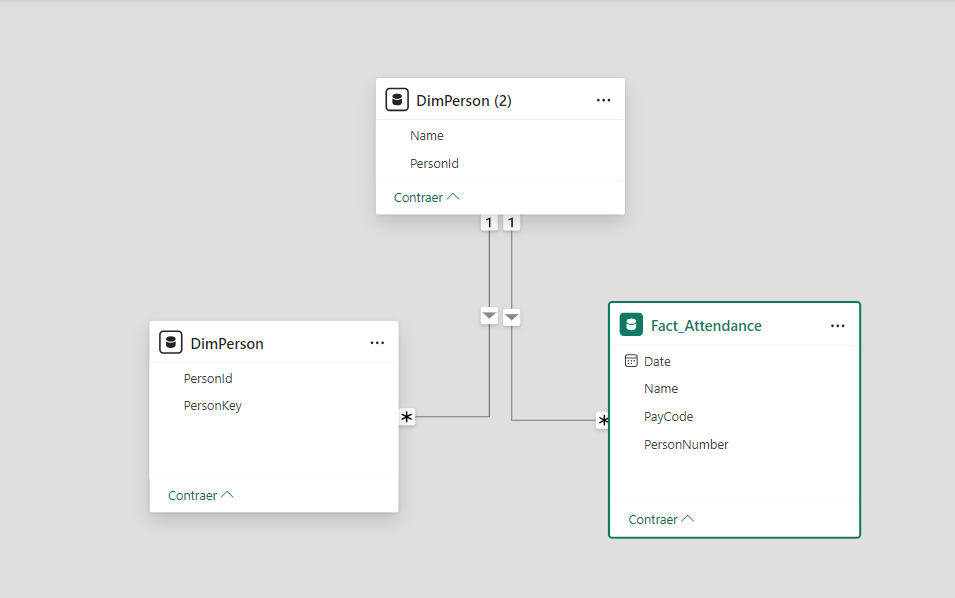Open the more options menu of DimPerson (2)
This screenshot has width=955, height=598.
(604, 100)
